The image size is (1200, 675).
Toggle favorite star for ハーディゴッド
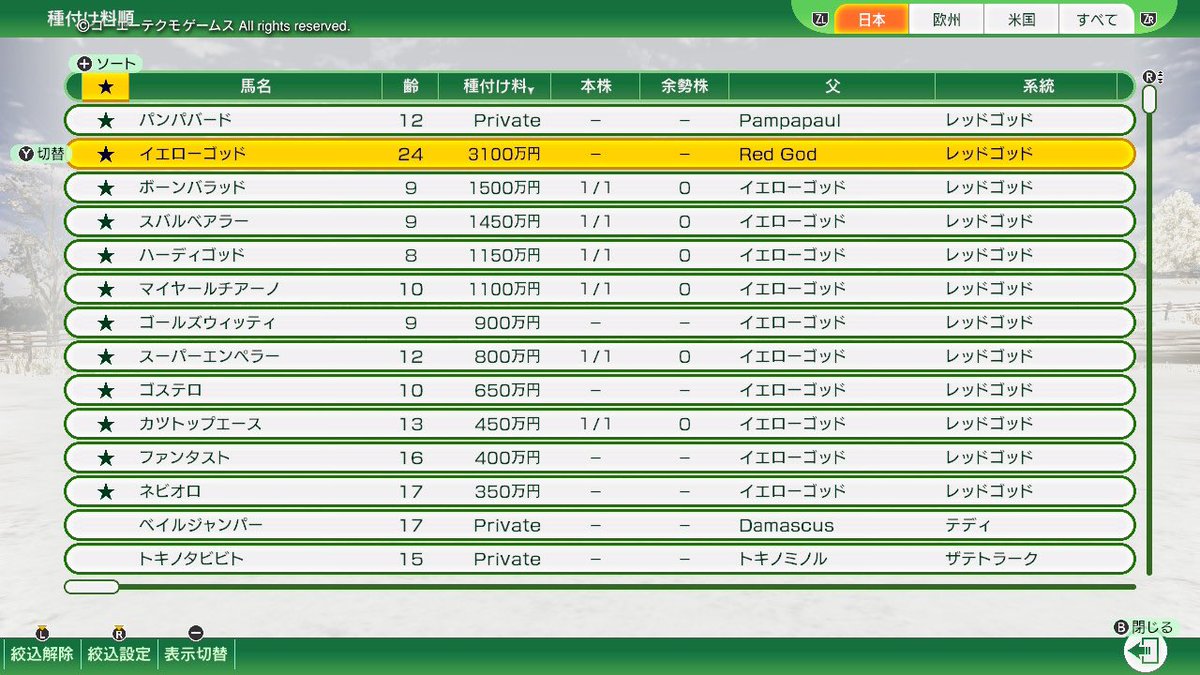[105, 255]
